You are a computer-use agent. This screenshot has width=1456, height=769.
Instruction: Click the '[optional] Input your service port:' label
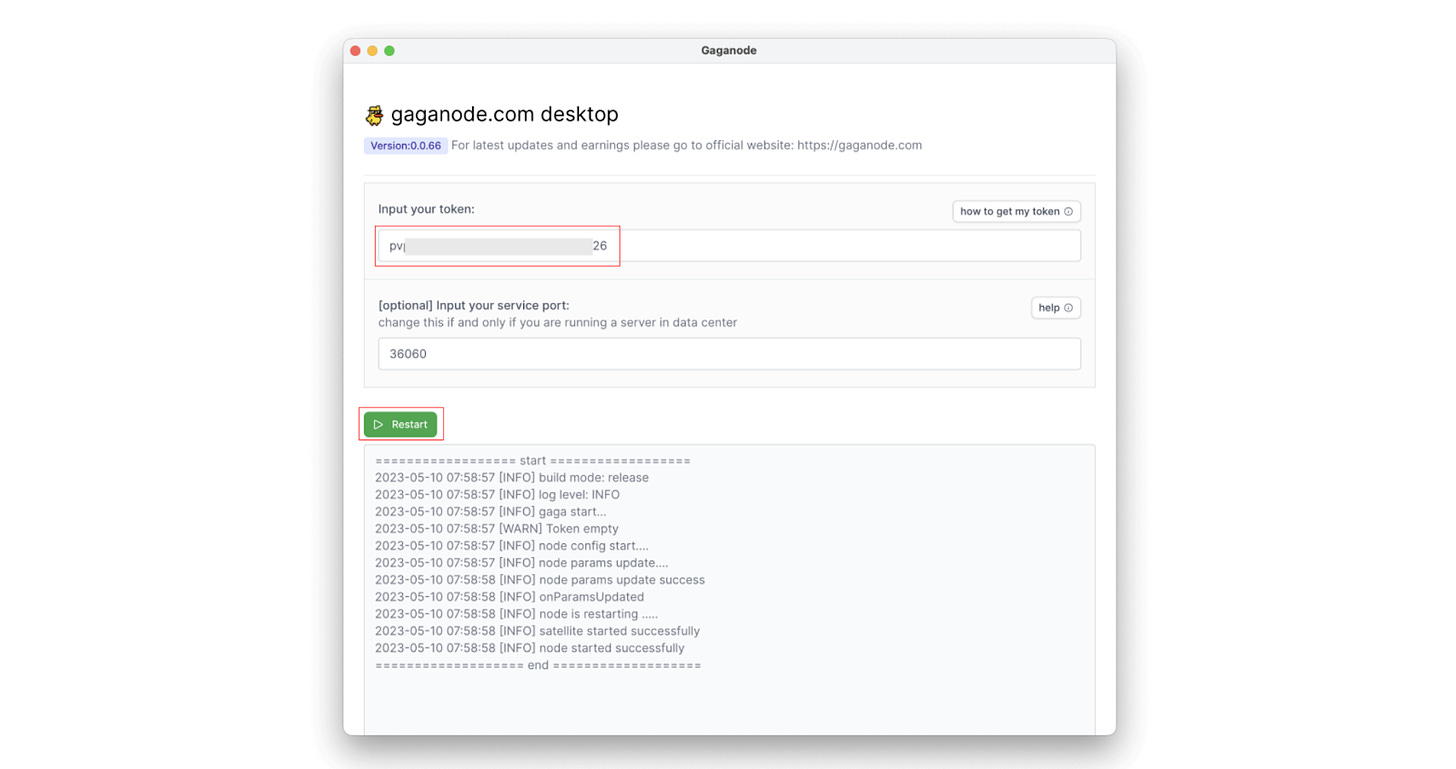(473, 305)
